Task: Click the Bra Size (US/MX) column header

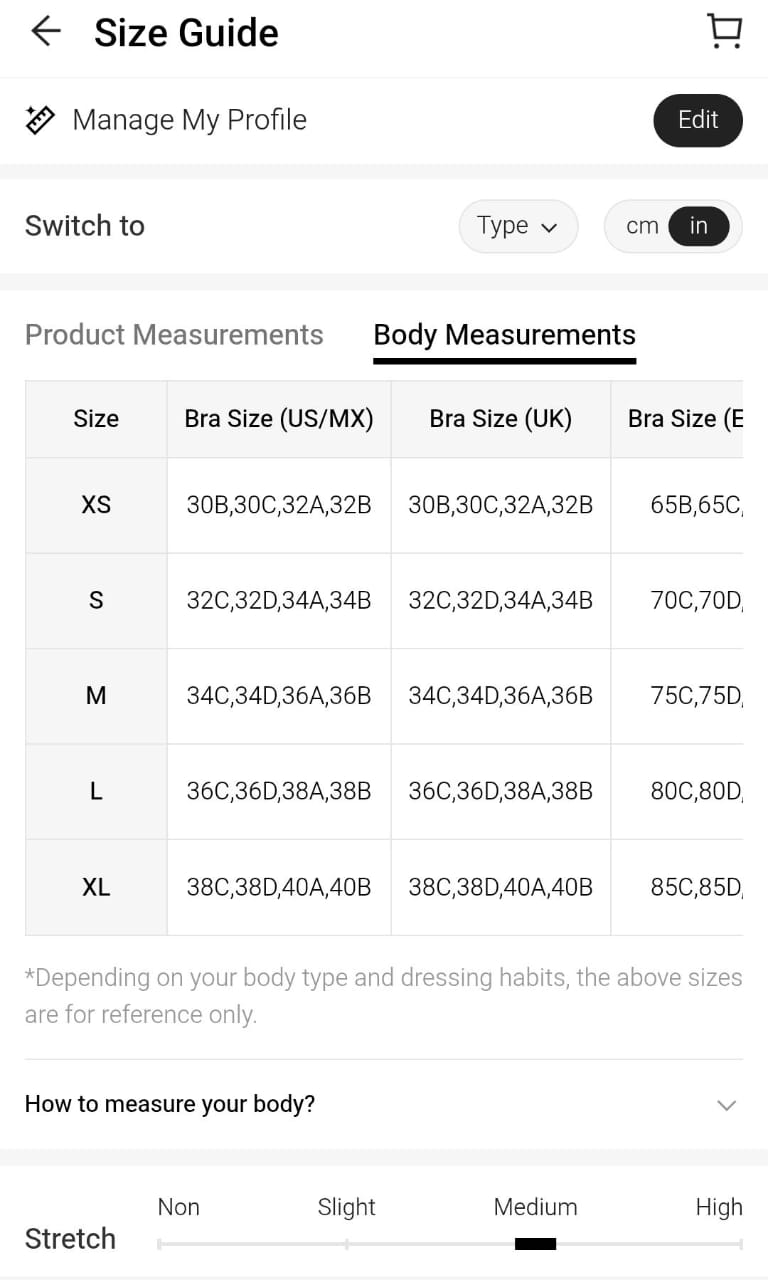Action: [x=279, y=419]
